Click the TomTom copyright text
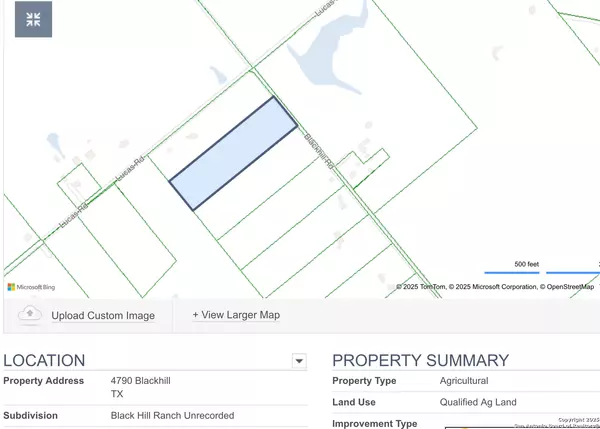Viewport: 600px width, 429px height. 421,287
